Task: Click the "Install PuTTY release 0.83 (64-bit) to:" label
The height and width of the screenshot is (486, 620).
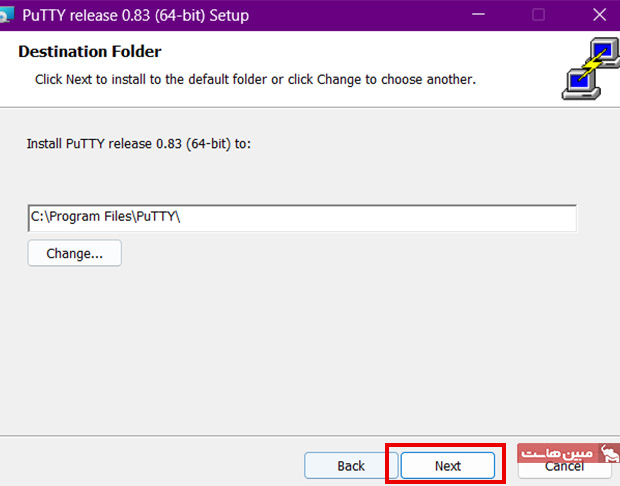Action: (x=138, y=144)
